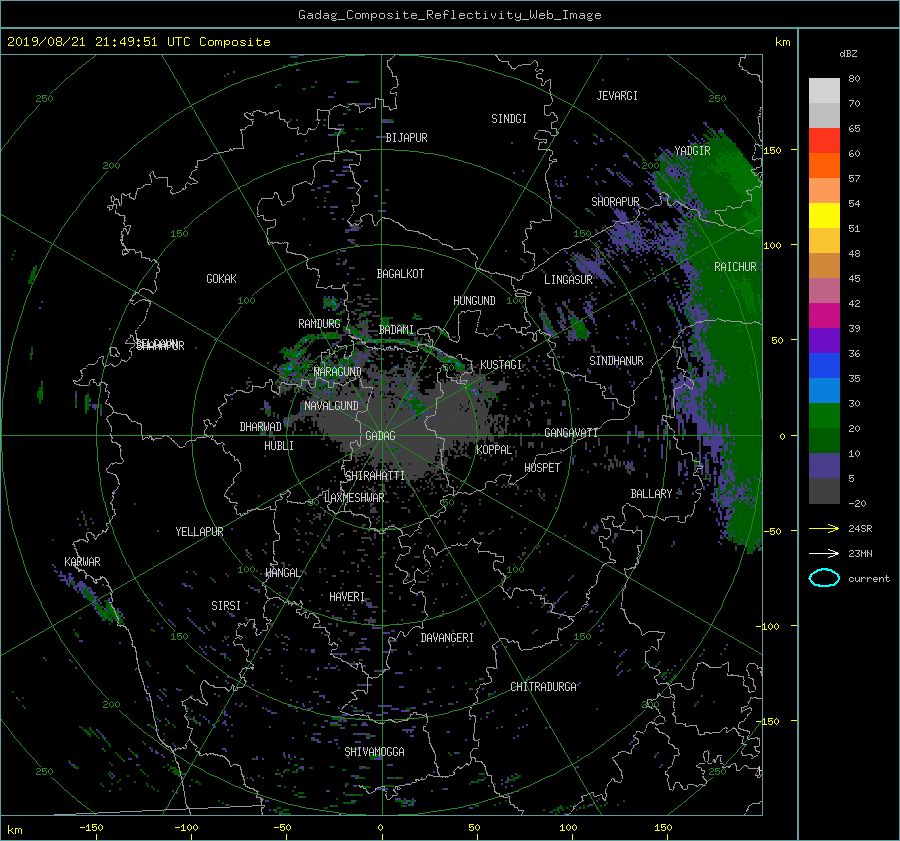Screen dimensions: 900x841
Task: Click the title 'Gadag_Composite_Reflectivity_Web_Image'
Action: [x=449, y=15]
